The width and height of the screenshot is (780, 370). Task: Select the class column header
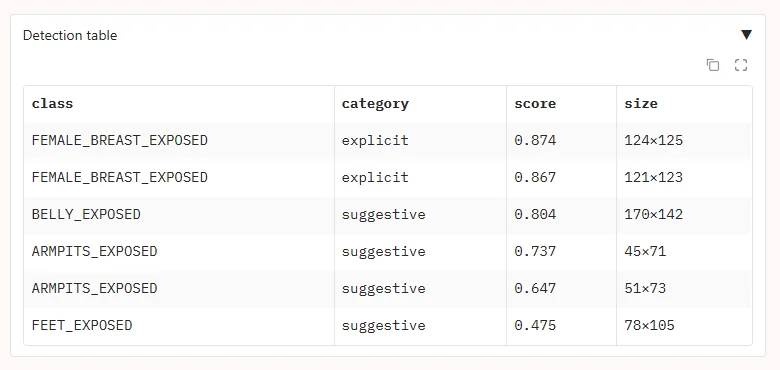(x=179, y=104)
